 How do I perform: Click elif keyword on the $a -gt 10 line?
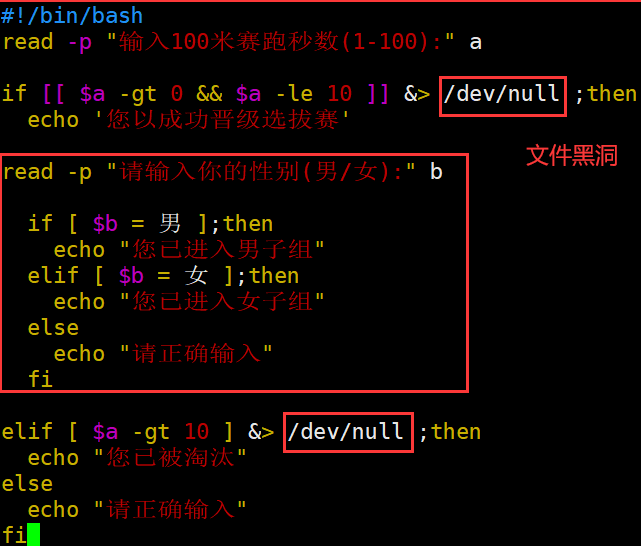click(x=27, y=432)
